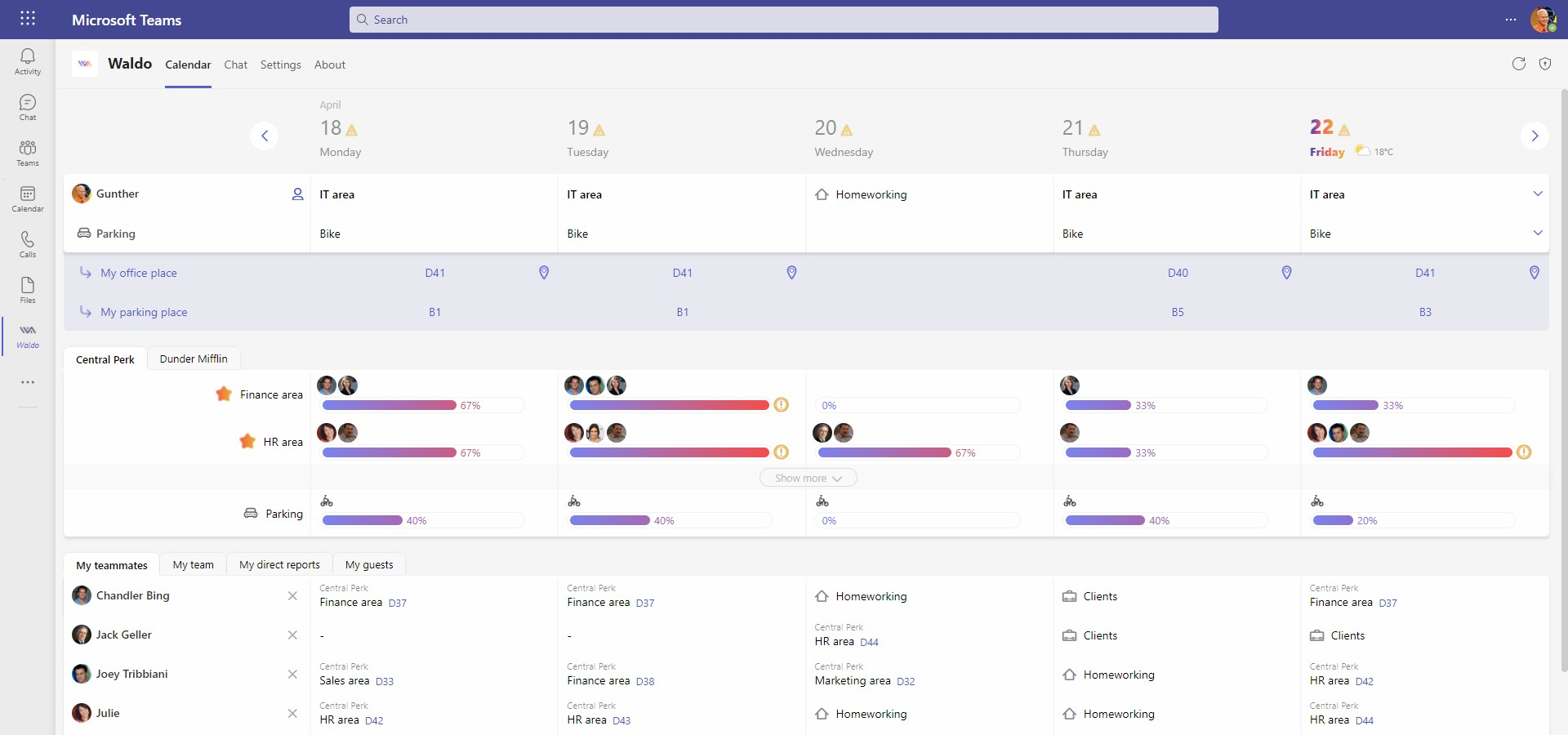
Task: Click Tuesday D41 location pin
Action: click(791, 273)
